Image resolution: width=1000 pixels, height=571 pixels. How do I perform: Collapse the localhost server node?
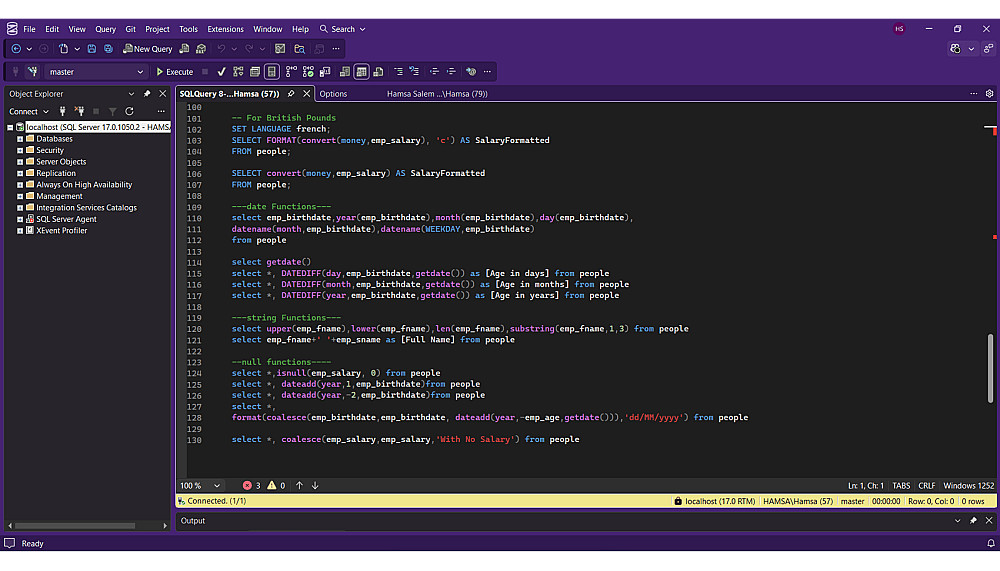tap(10, 128)
